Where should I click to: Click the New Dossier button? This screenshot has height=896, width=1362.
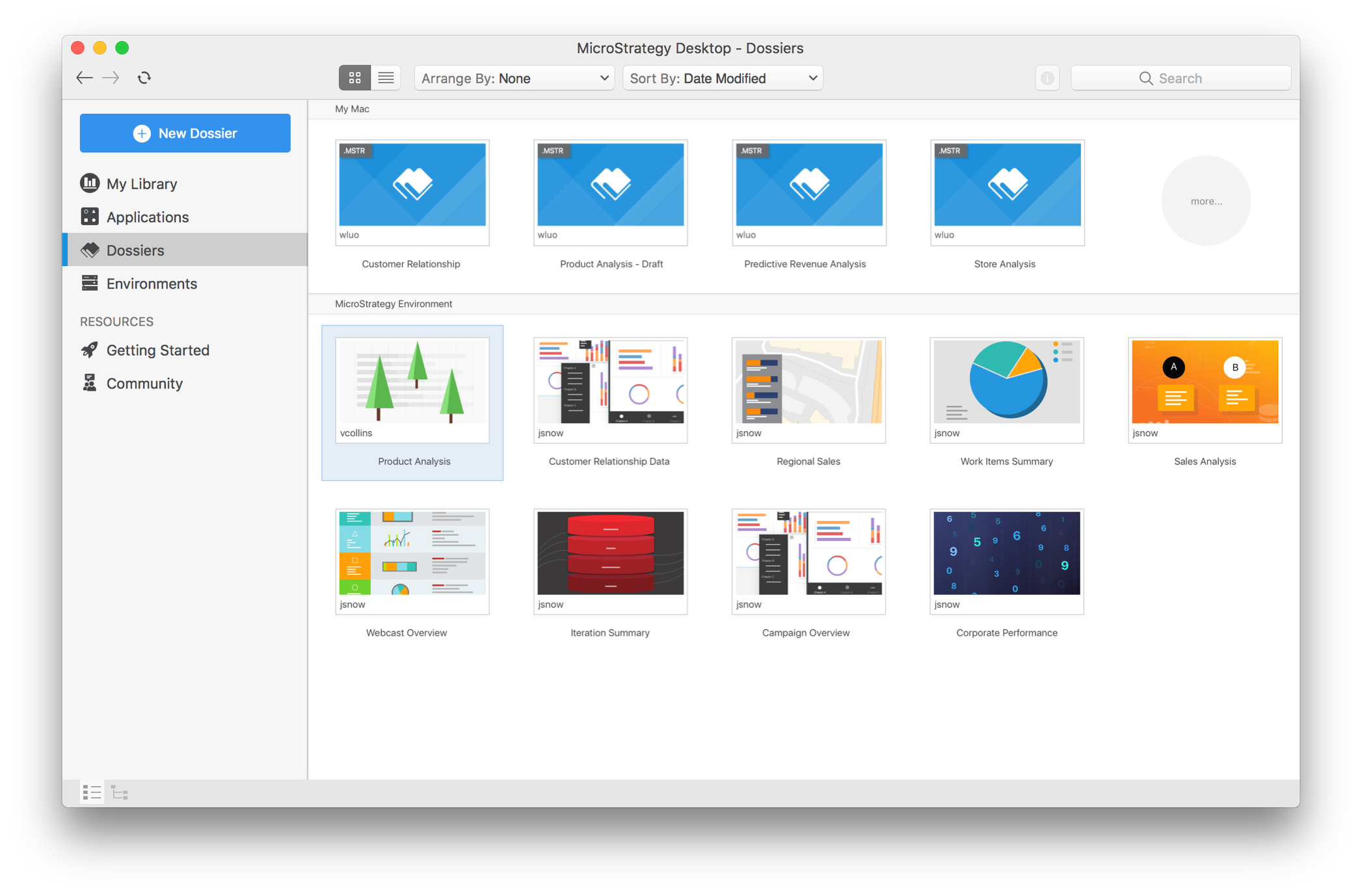click(x=185, y=133)
